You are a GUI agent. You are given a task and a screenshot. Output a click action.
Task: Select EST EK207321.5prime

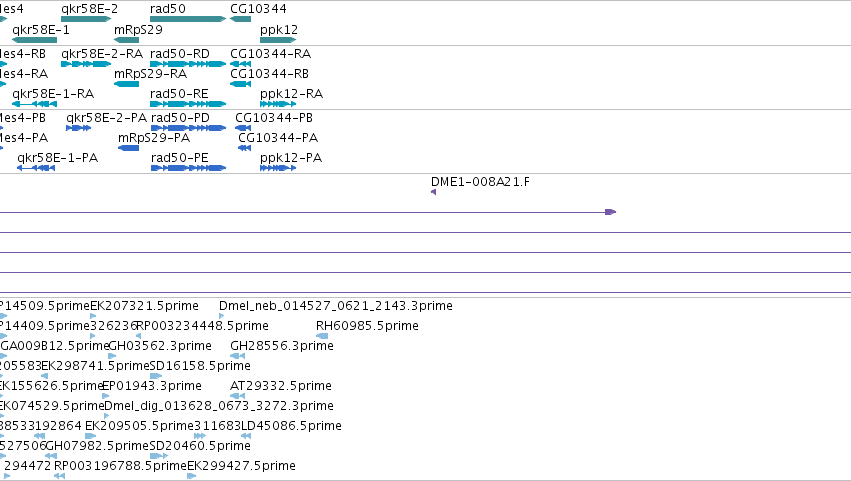[93, 316]
